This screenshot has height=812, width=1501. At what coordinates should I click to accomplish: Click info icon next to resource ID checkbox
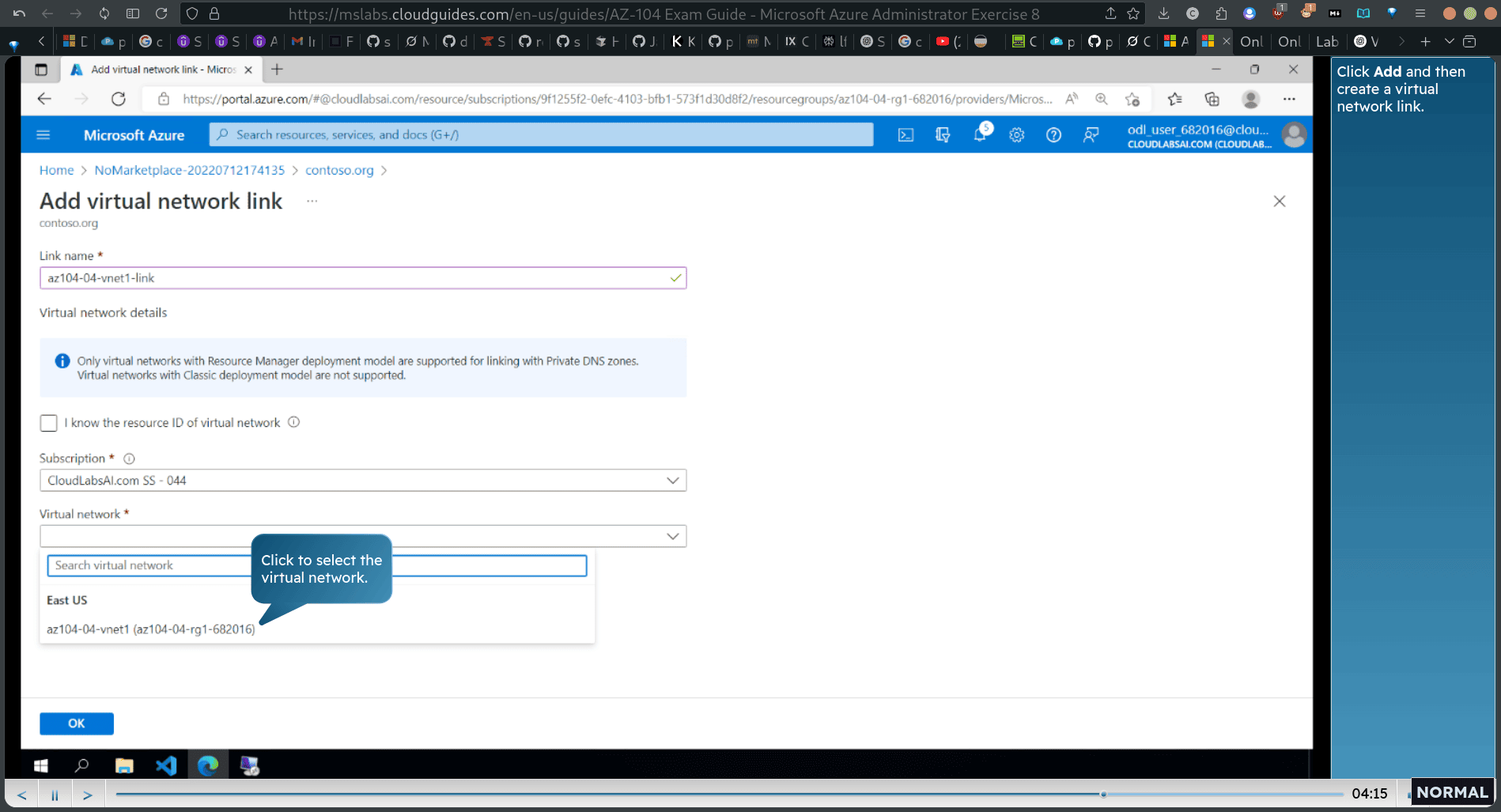pos(294,422)
